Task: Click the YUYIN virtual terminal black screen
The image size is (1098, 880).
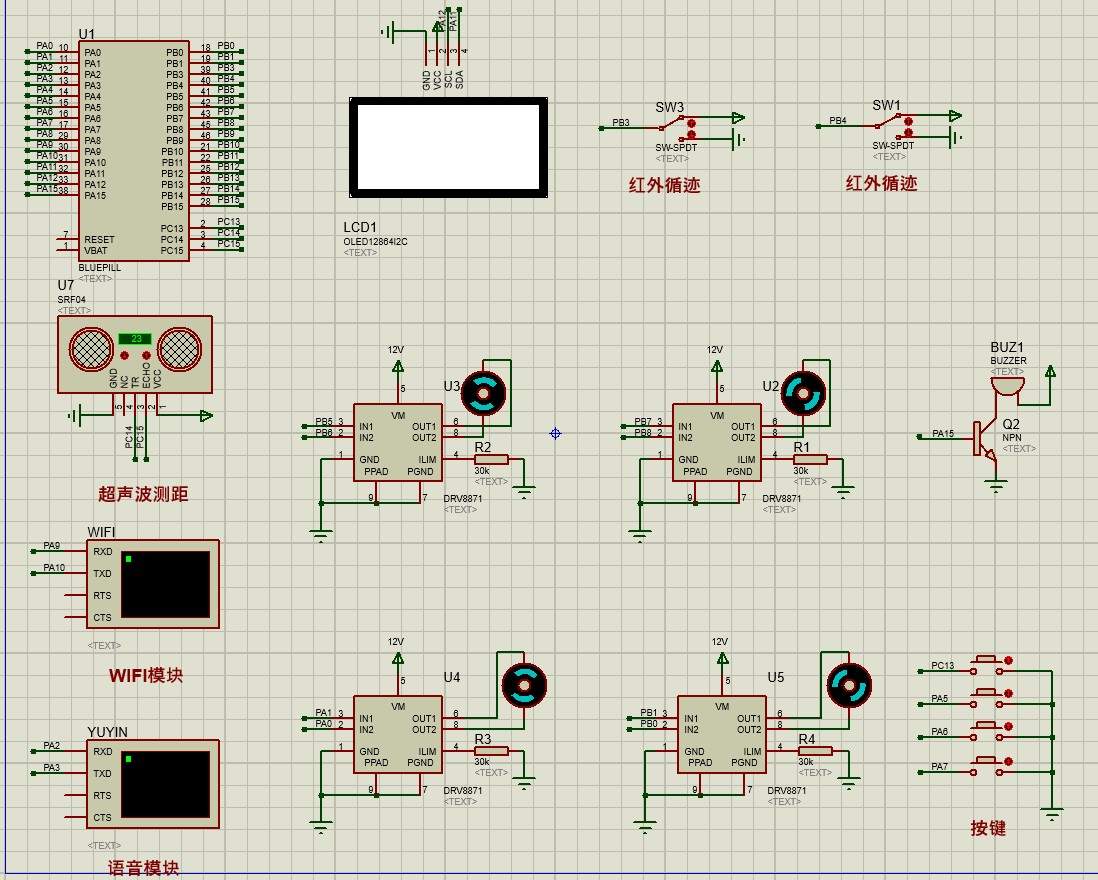Action: click(166, 785)
